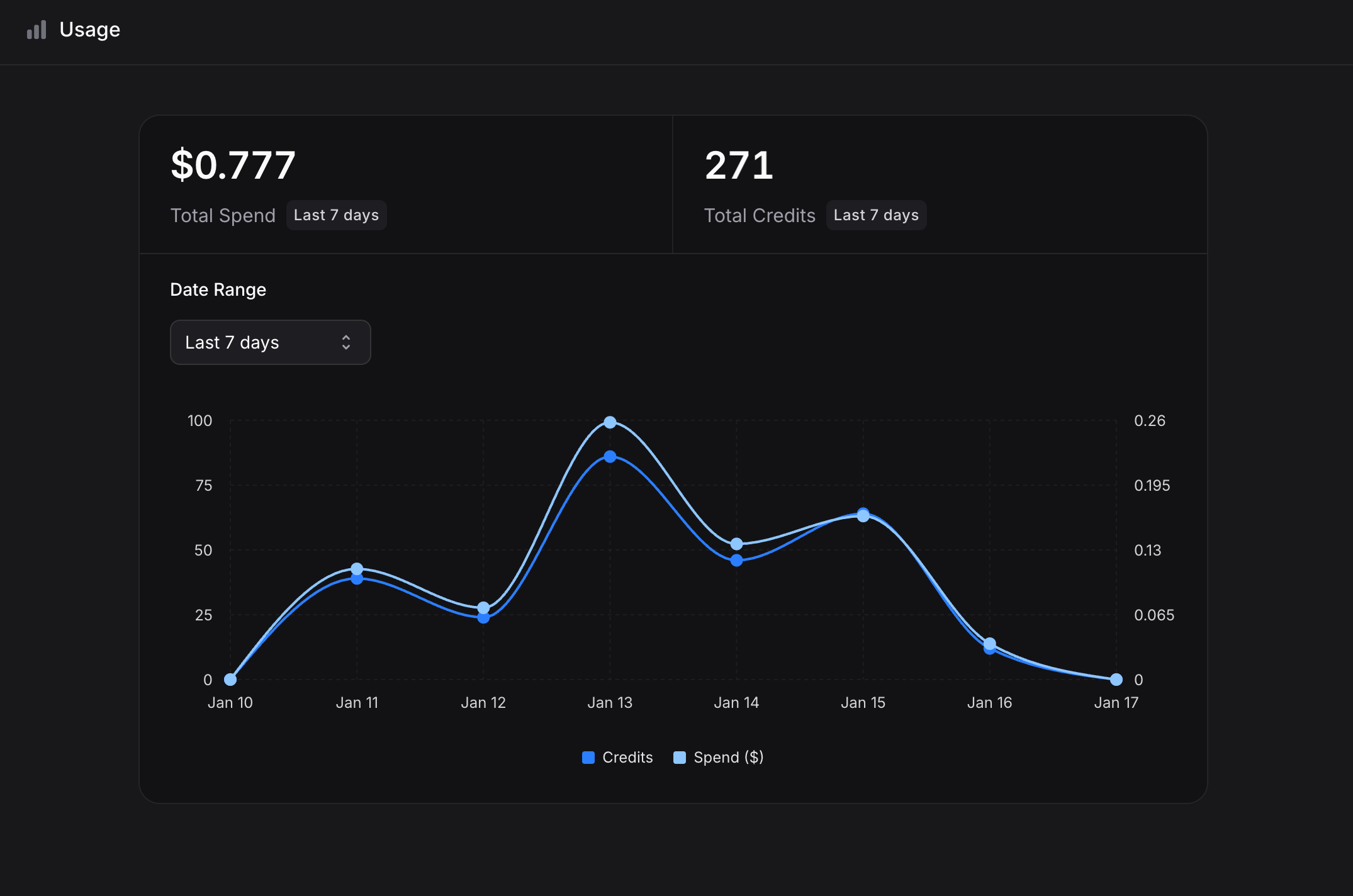Viewport: 1353px width, 896px height.
Task: Click the Total Spend label
Action: pyautogui.click(x=223, y=215)
